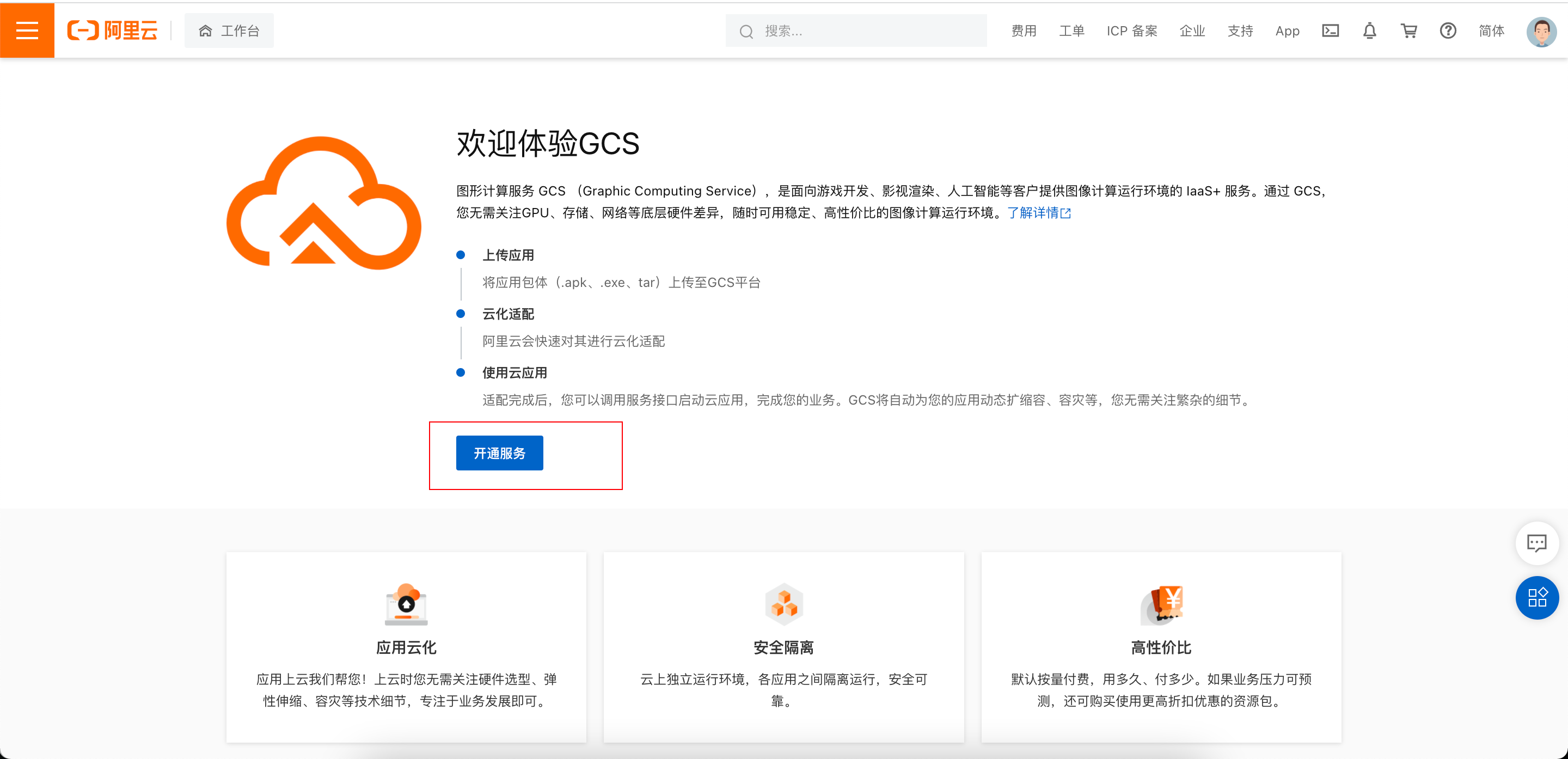
Task: Open the shopping cart
Action: [x=1408, y=30]
